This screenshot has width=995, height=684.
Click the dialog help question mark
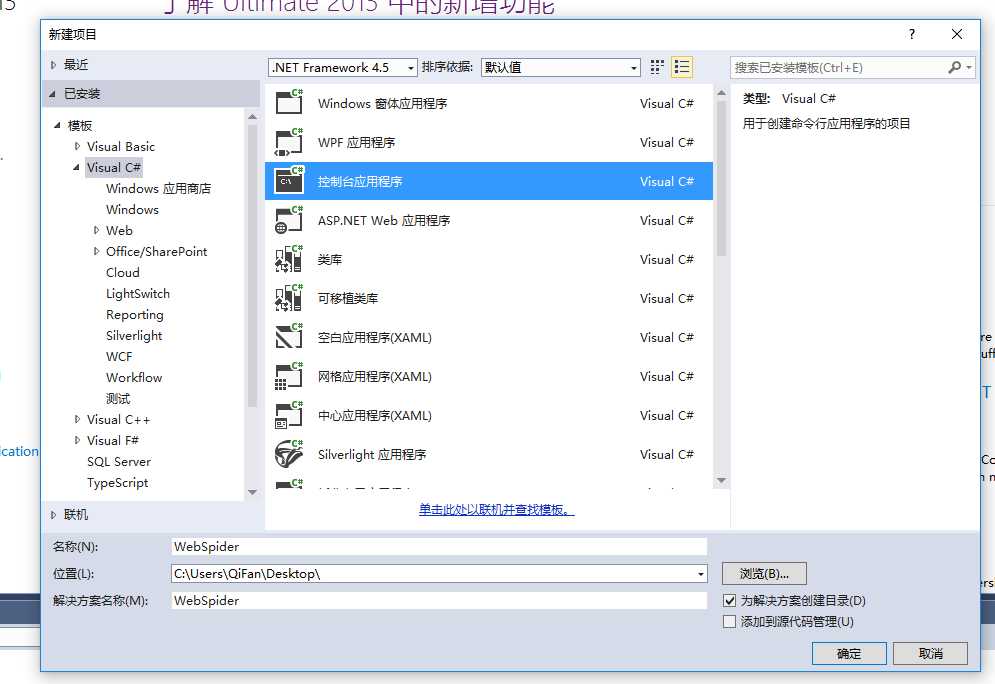(x=912, y=34)
